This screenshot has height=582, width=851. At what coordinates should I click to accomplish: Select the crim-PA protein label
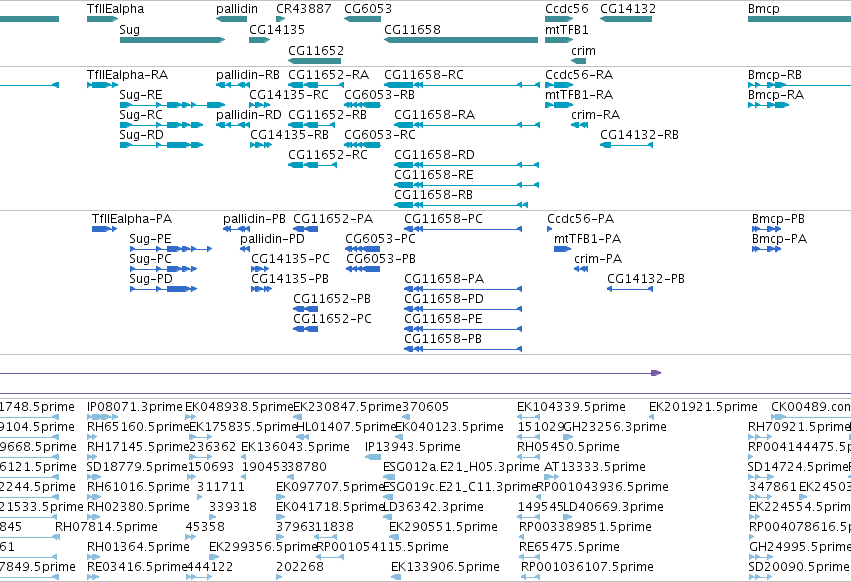pos(598,259)
